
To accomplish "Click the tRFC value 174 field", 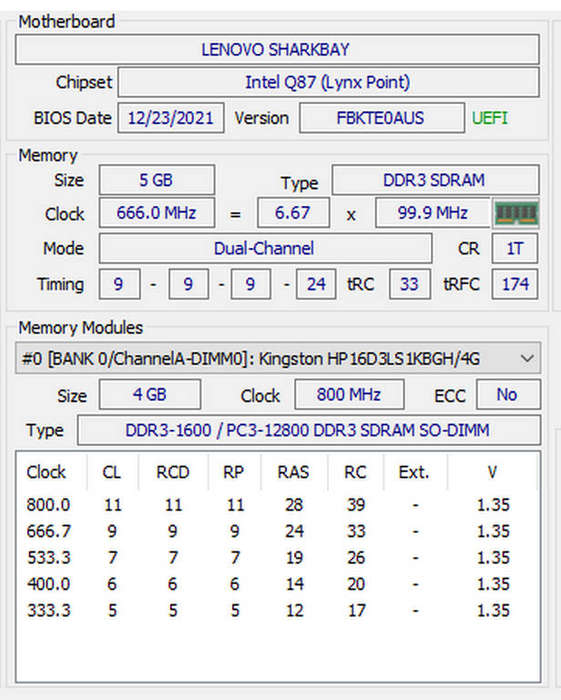I will pyautogui.click(x=515, y=284).
